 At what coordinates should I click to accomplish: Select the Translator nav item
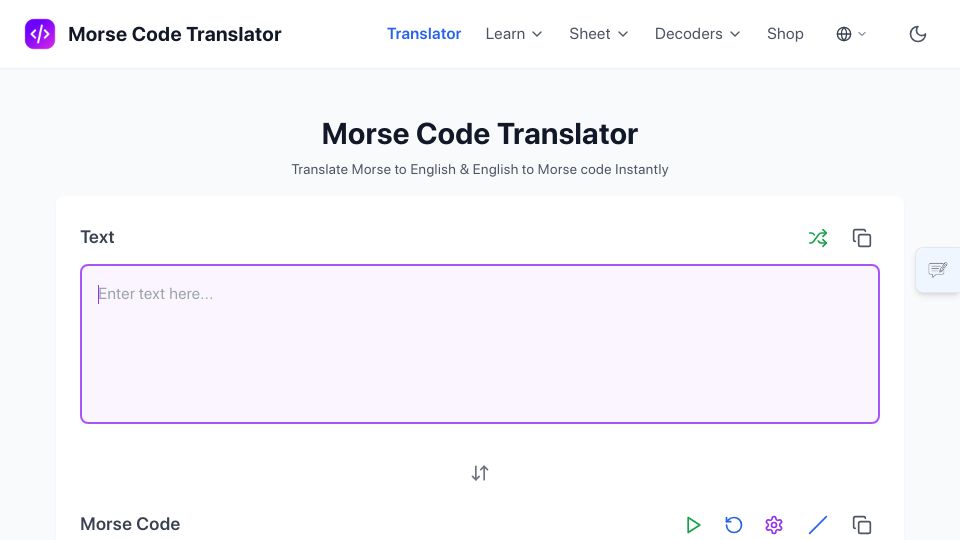click(424, 34)
